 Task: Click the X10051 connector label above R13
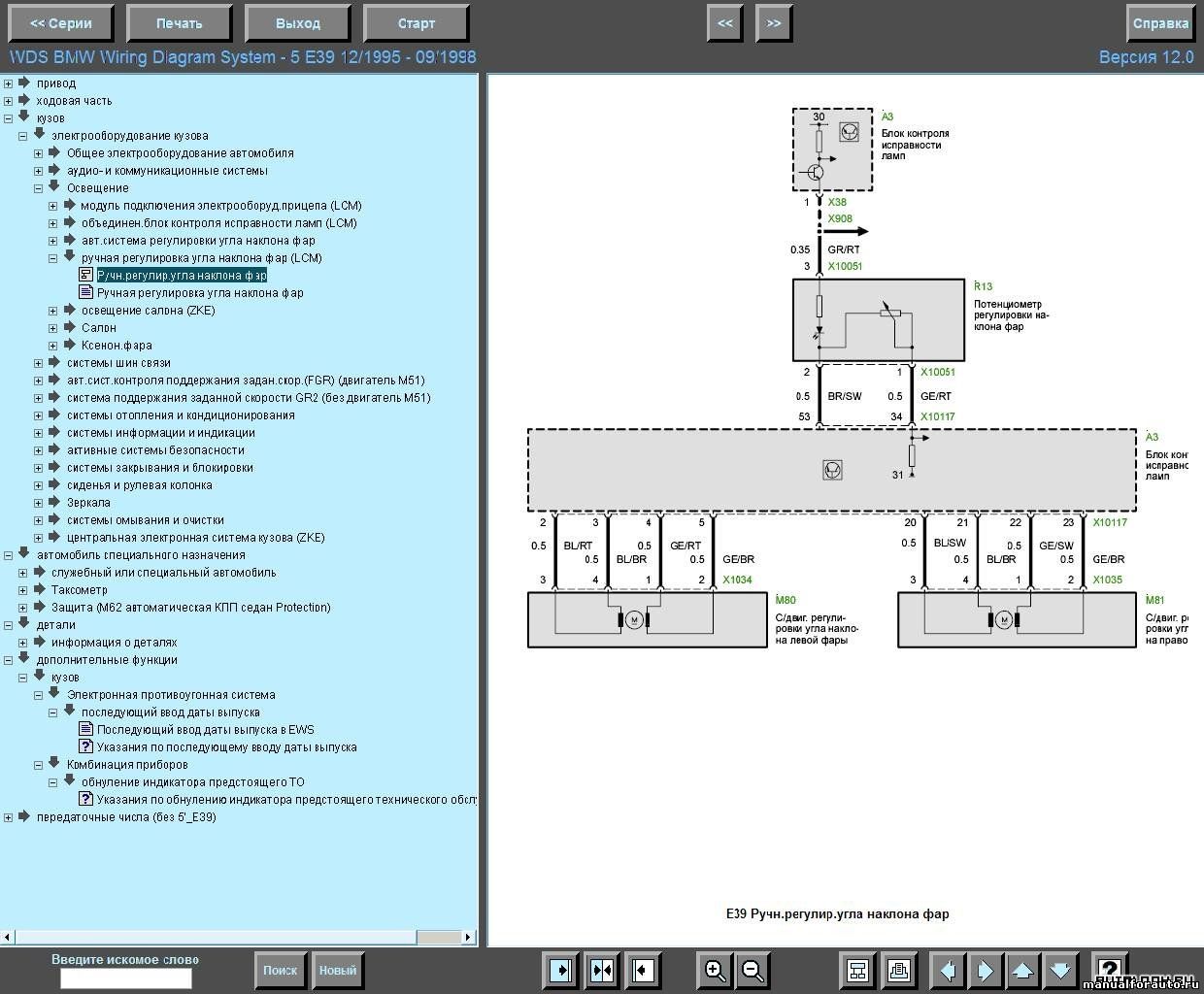(x=845, y=266)
